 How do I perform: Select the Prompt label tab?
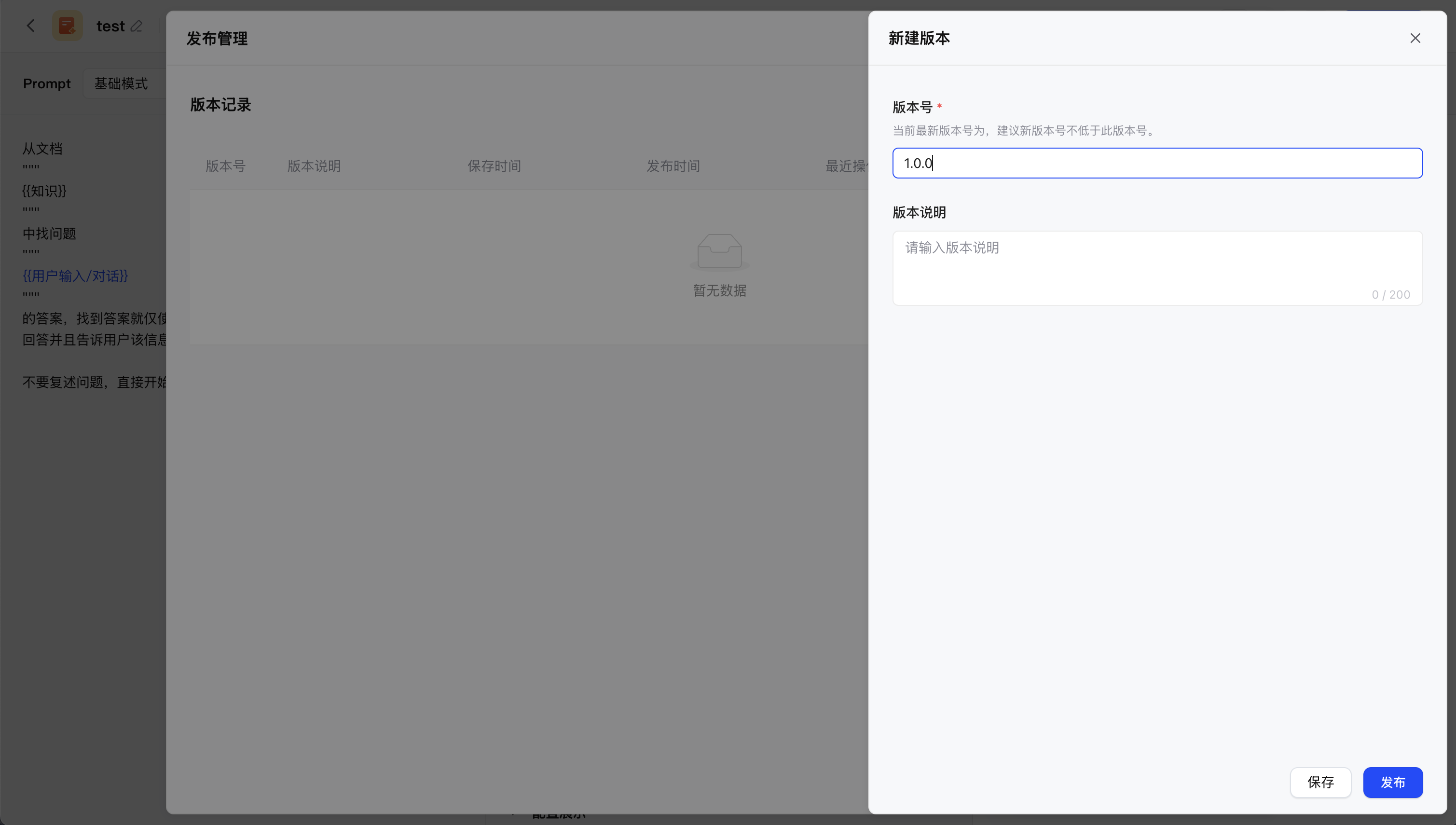(x=46, y=84)
